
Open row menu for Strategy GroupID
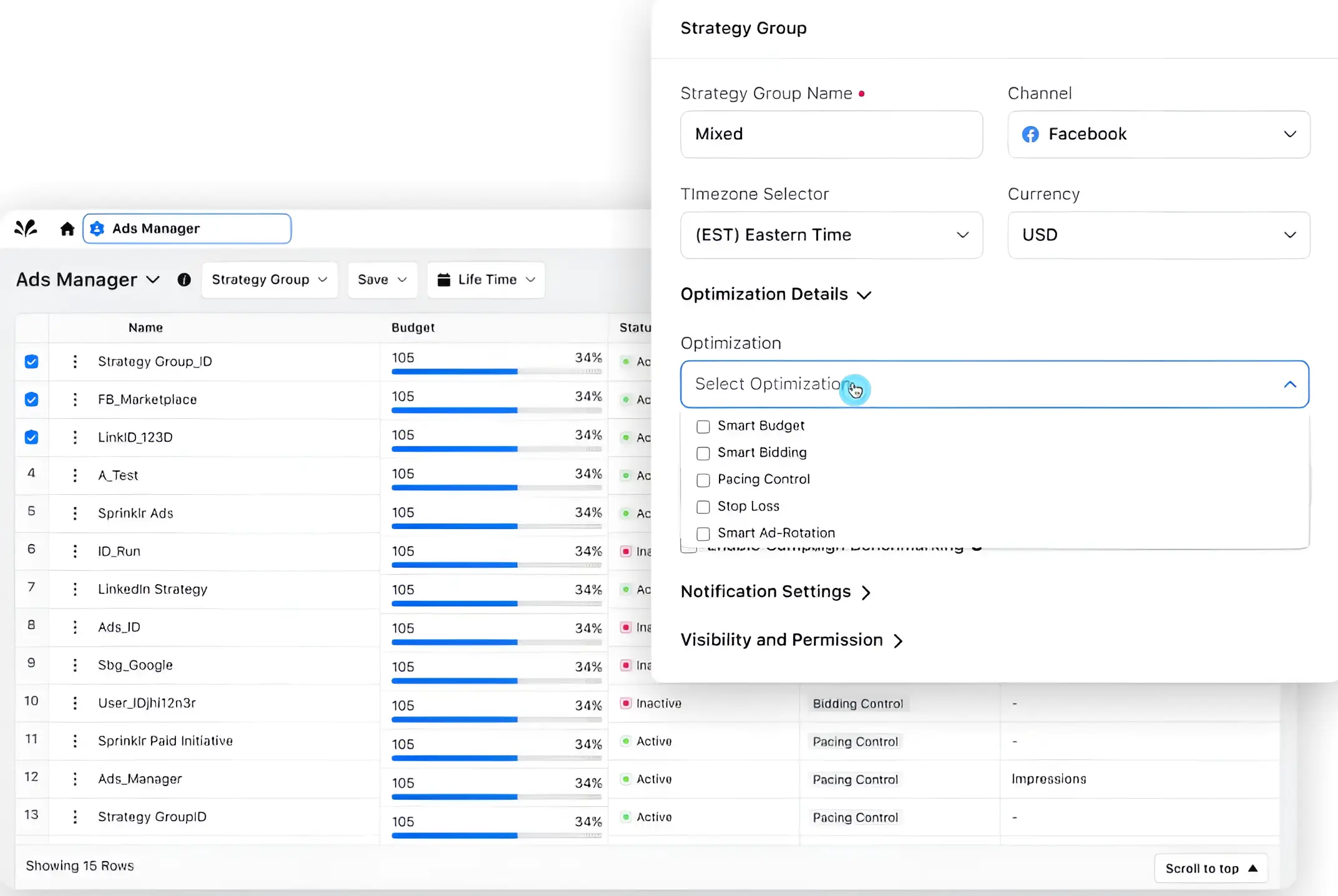tap(75, 817)
